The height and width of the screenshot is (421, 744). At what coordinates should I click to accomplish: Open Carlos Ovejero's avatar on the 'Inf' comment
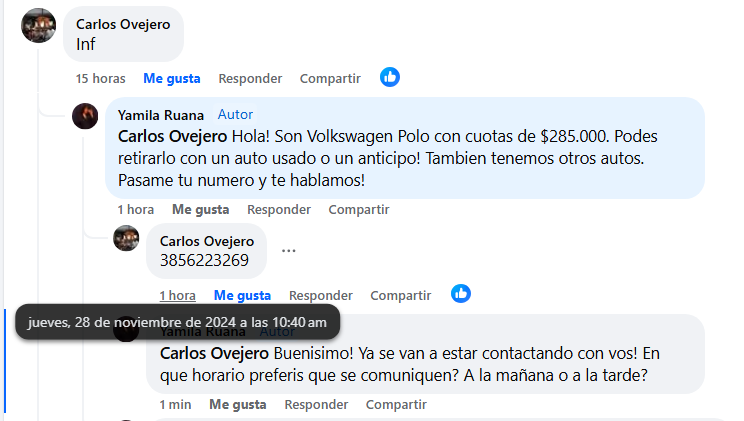pyautogui.click(x=38, y=26)
